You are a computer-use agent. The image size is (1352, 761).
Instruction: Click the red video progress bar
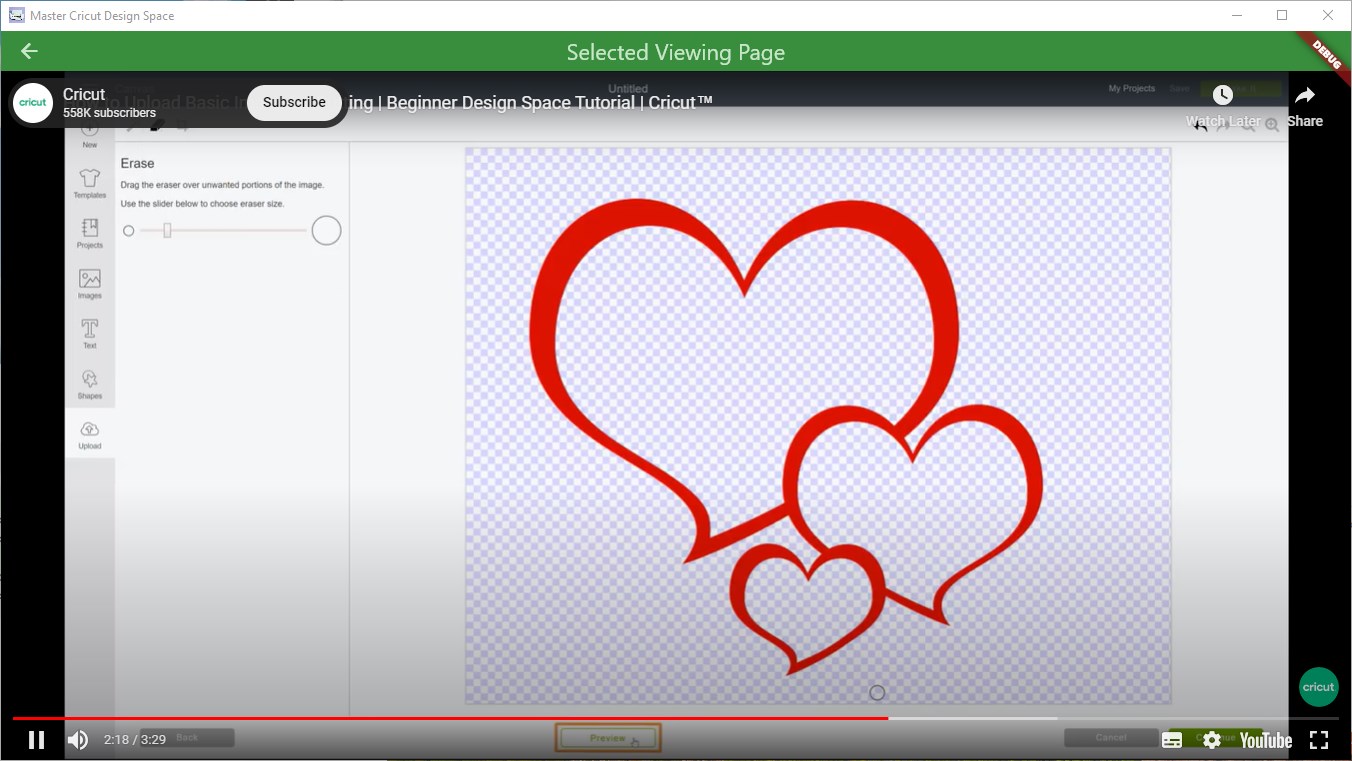(x=600, y=718)
